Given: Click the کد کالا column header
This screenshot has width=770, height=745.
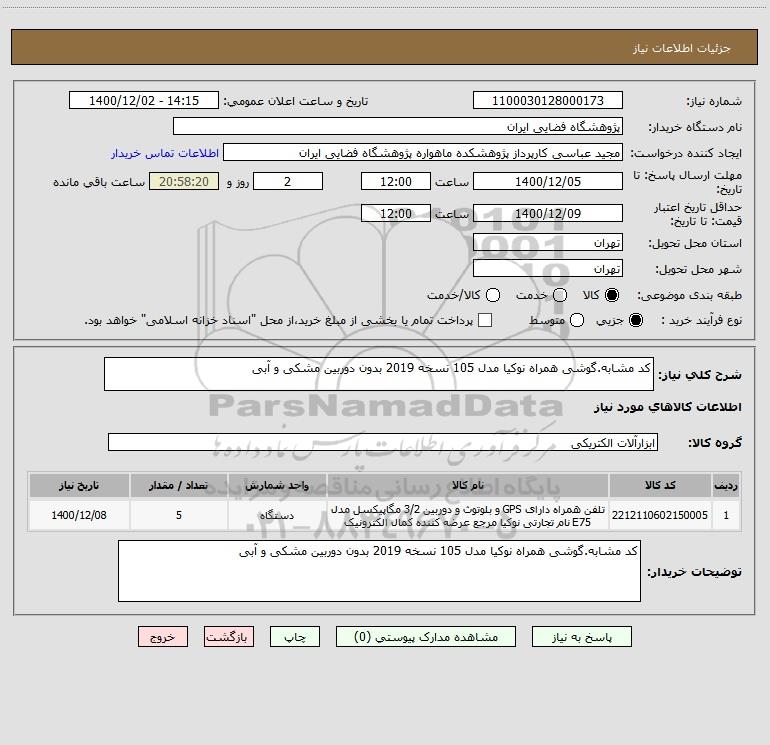Looking at the screenshot, I should click(660, 485).
